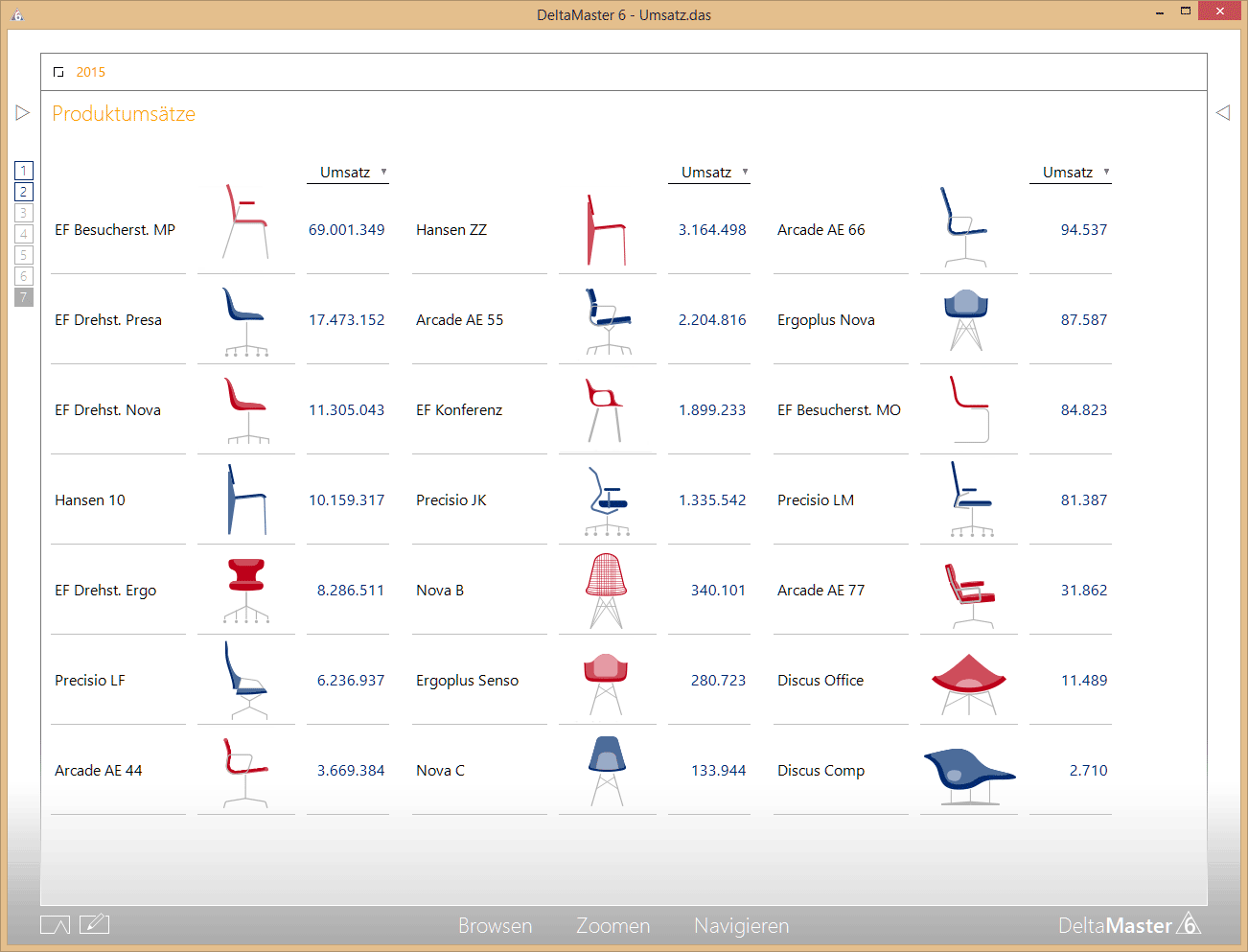Open the Navigieren menu
Viewport: 1248px width, 952px height.
click(741, 926)
